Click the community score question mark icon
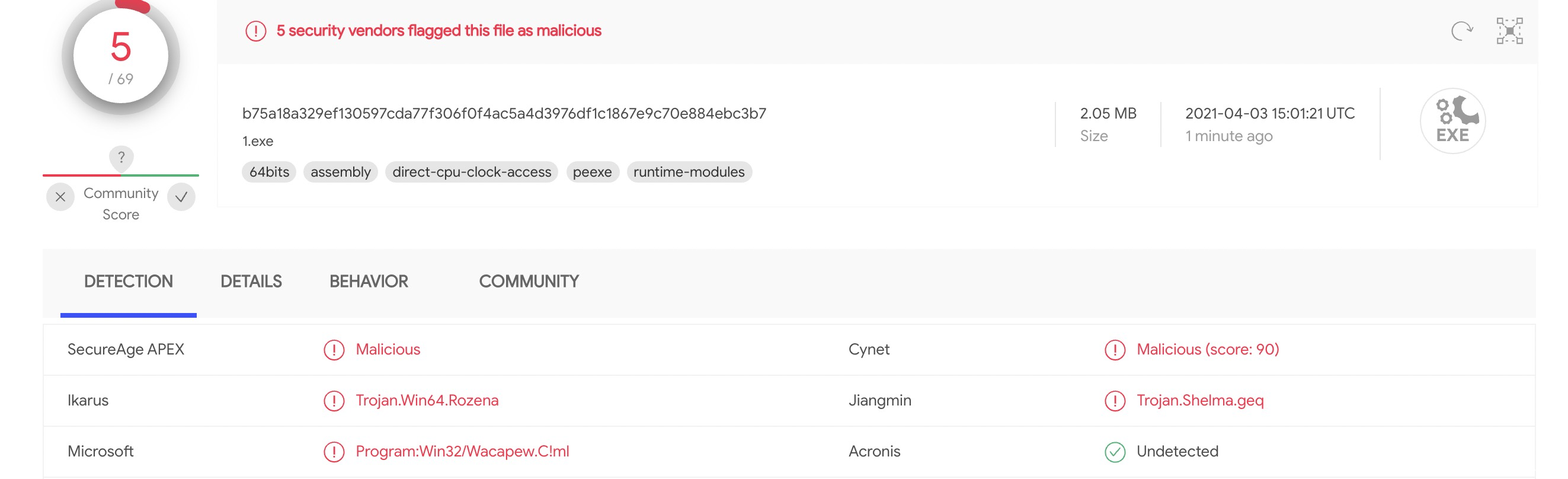 point(121,158)
